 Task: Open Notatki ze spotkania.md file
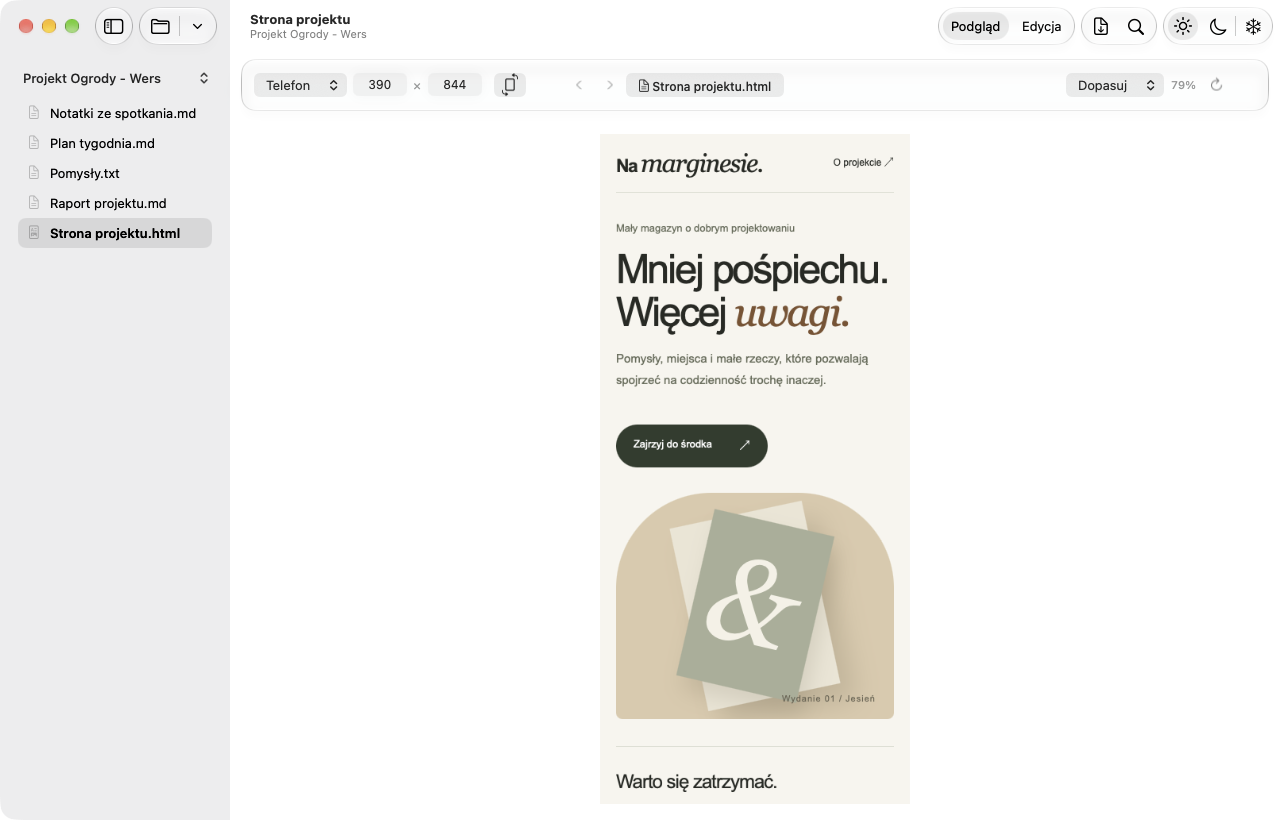coord(115,113)
